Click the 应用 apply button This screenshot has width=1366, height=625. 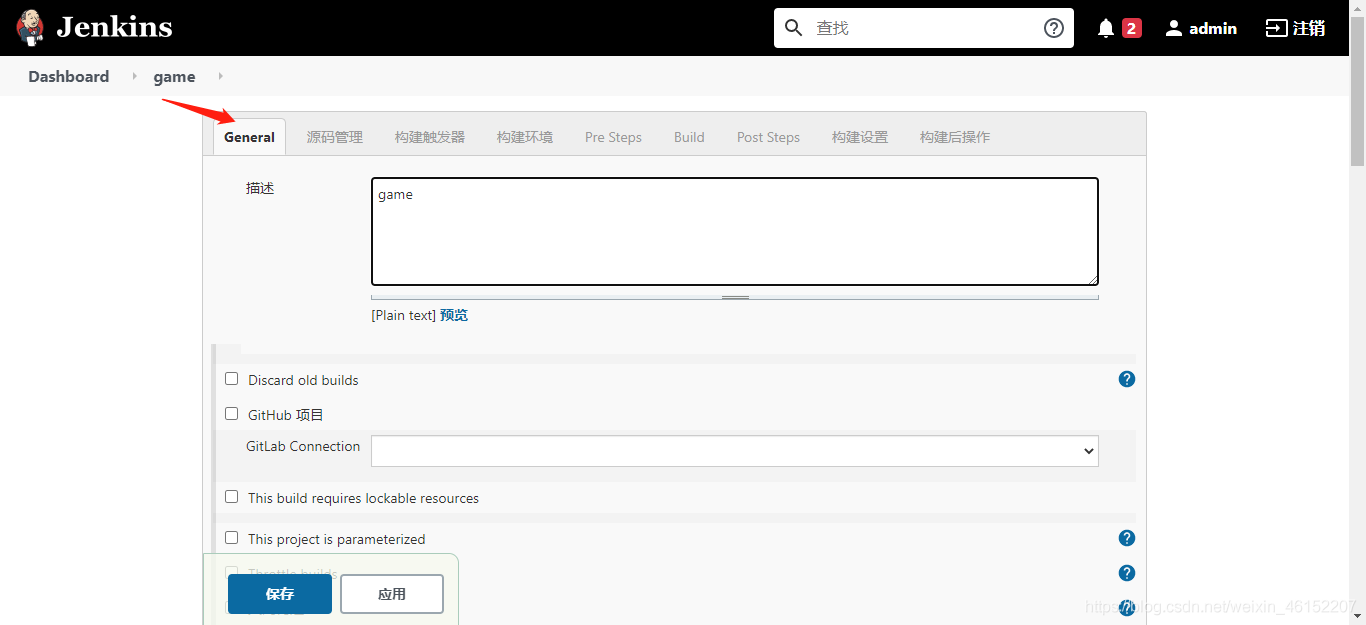pyautogui.click(x=392, y=594)
